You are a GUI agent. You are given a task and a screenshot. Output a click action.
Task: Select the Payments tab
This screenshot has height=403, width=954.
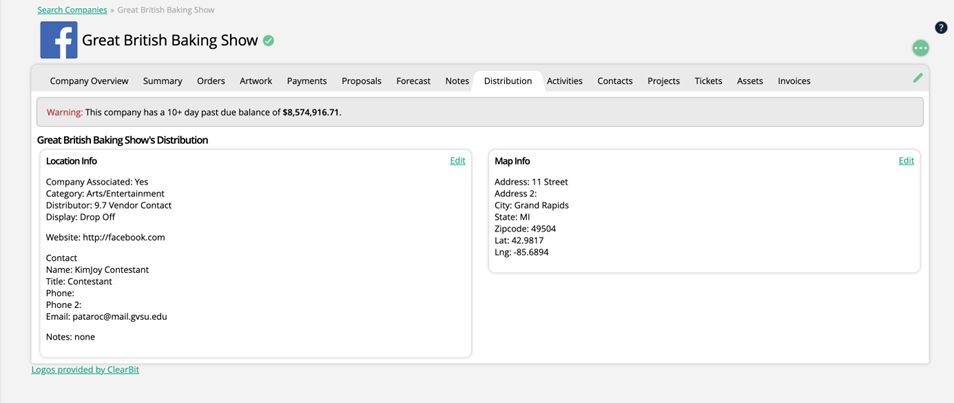307,81
